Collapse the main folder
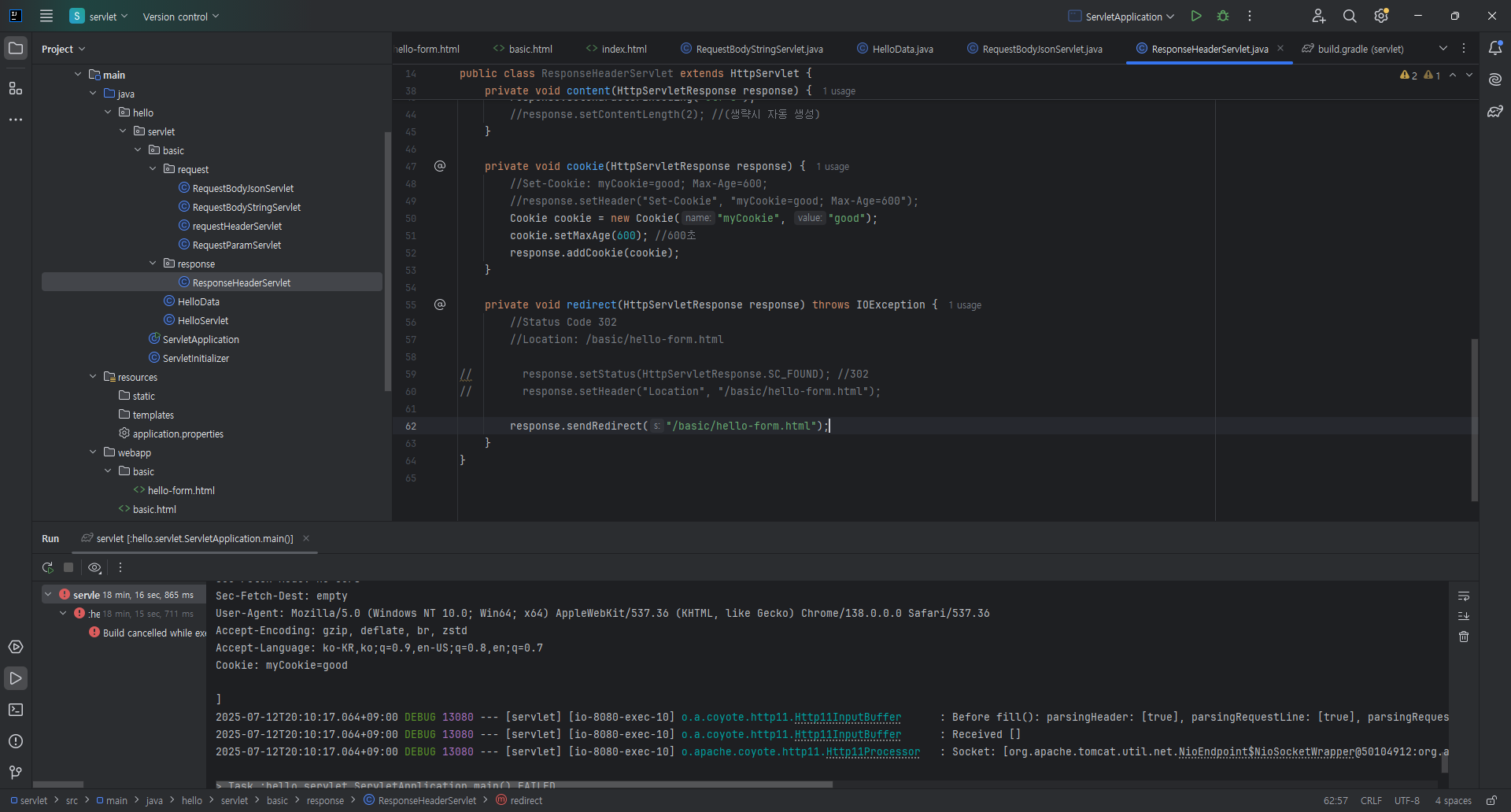1511x812 pixels. click(x=78, y=75)
